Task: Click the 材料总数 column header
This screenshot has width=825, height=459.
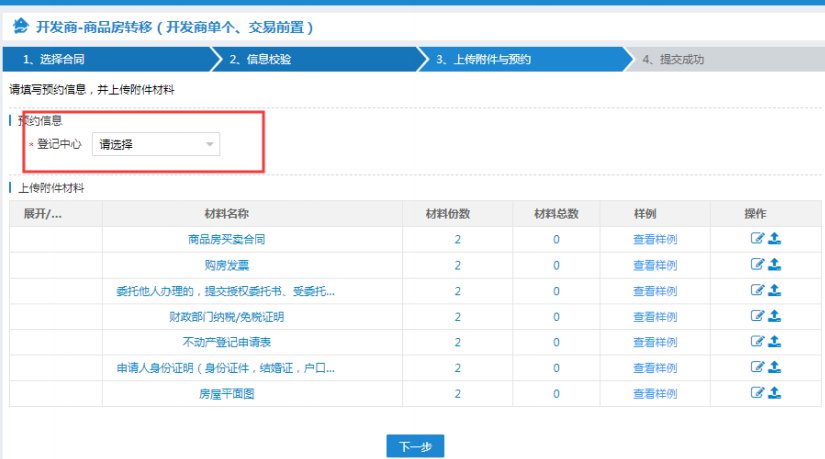Action: (x=556, y=214)
